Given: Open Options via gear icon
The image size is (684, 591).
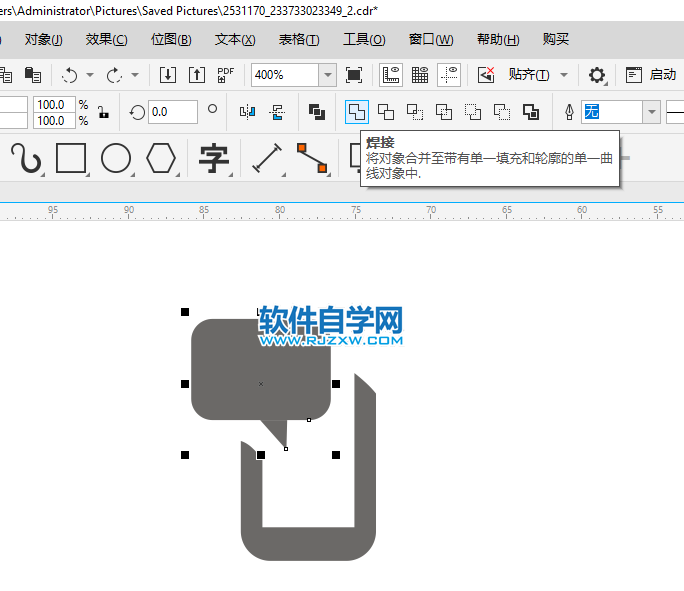Looking at the screenshot, I should coord(597,75).
